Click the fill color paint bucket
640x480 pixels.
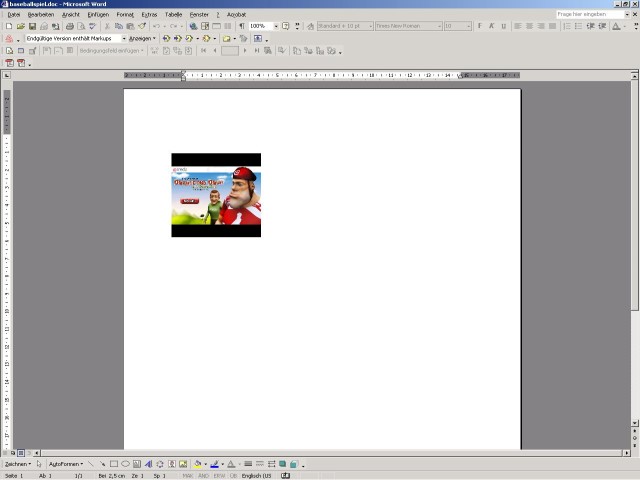pyautogui.click(x=198, y=464)
